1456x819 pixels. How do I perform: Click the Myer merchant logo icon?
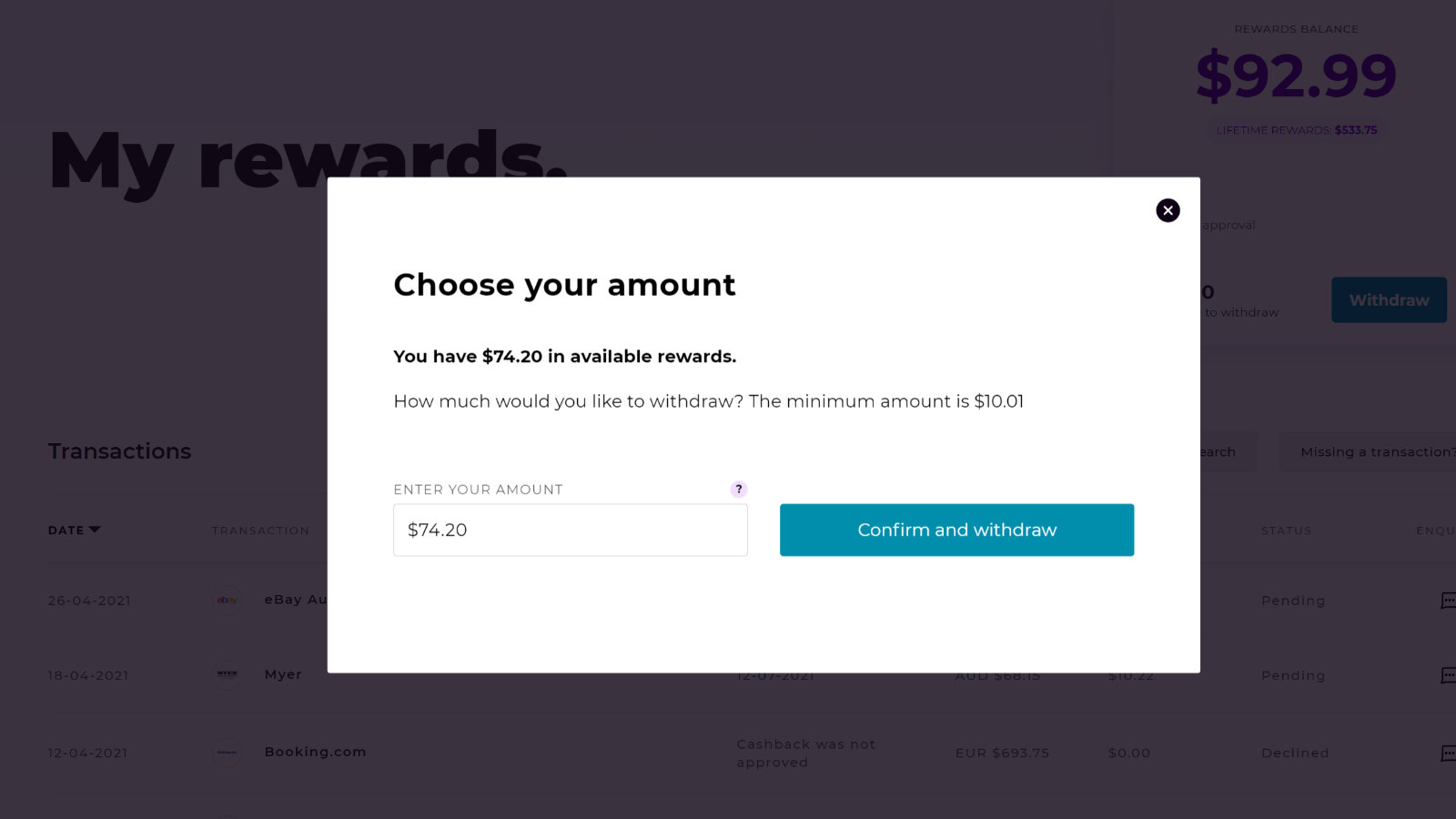pos(227,674)
